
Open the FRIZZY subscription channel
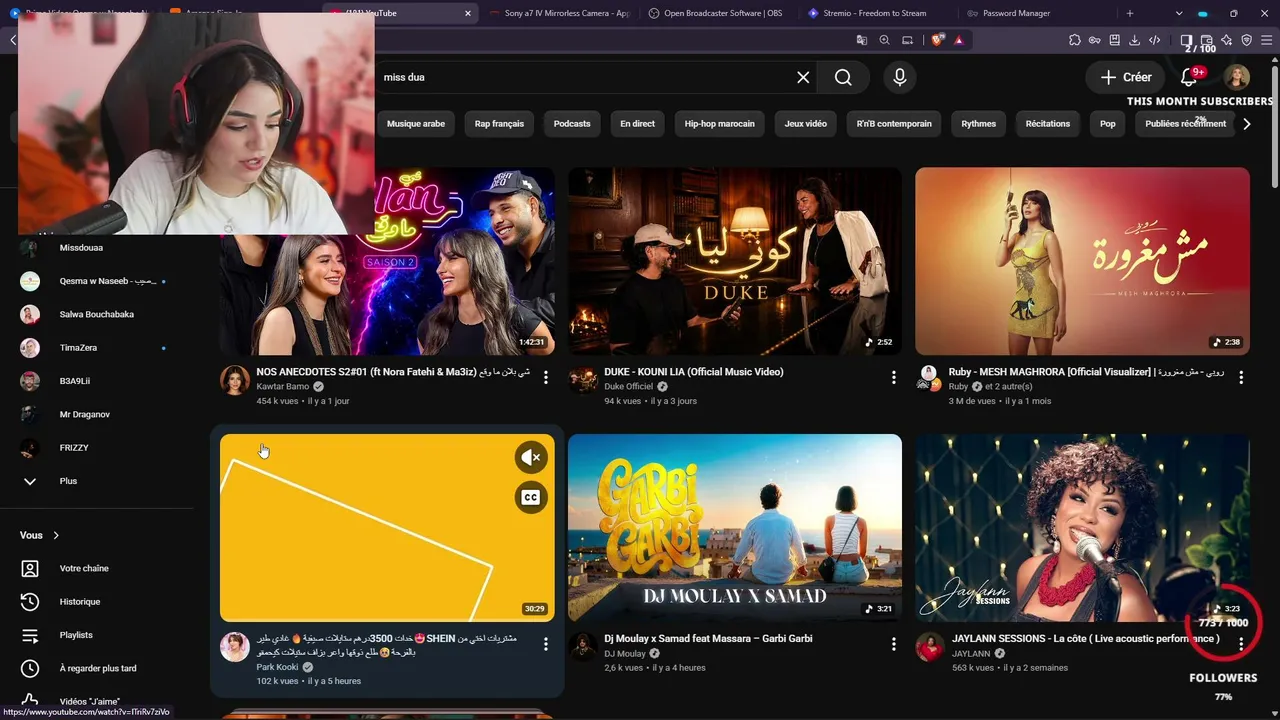pos(98,447)
